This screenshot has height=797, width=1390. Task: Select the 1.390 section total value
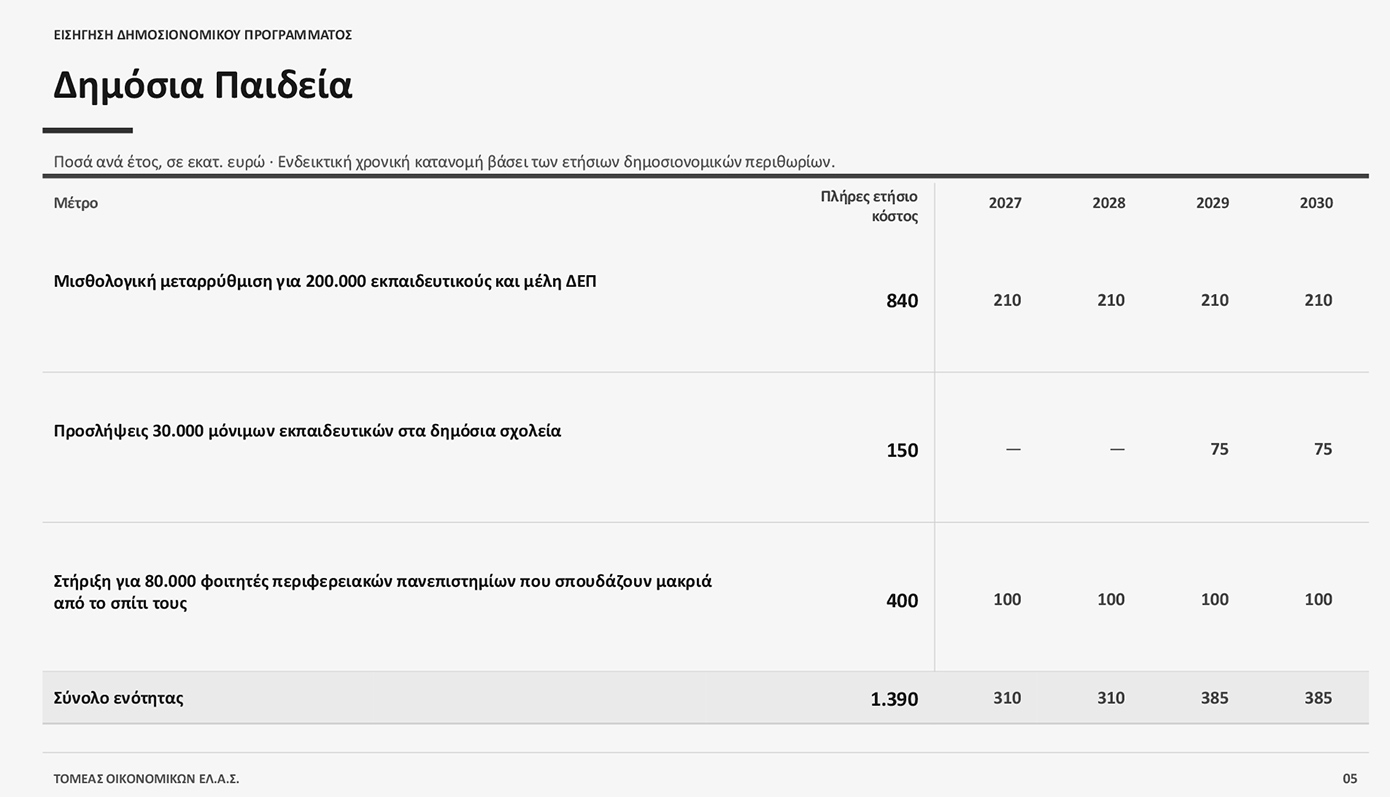pyautogui.click(x=894, y=699)
